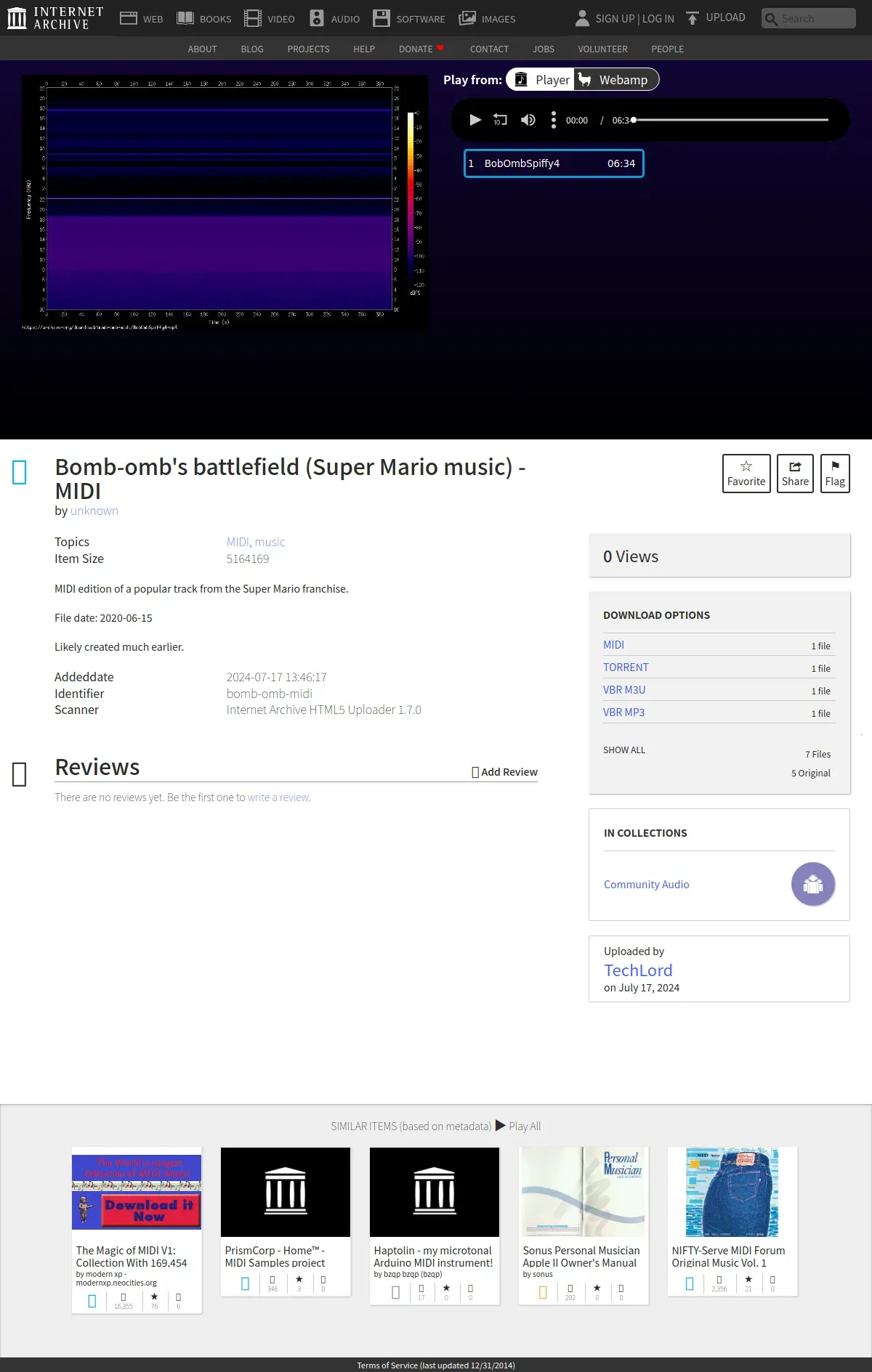Click the user avatar sign-in icon

[582, 18]
